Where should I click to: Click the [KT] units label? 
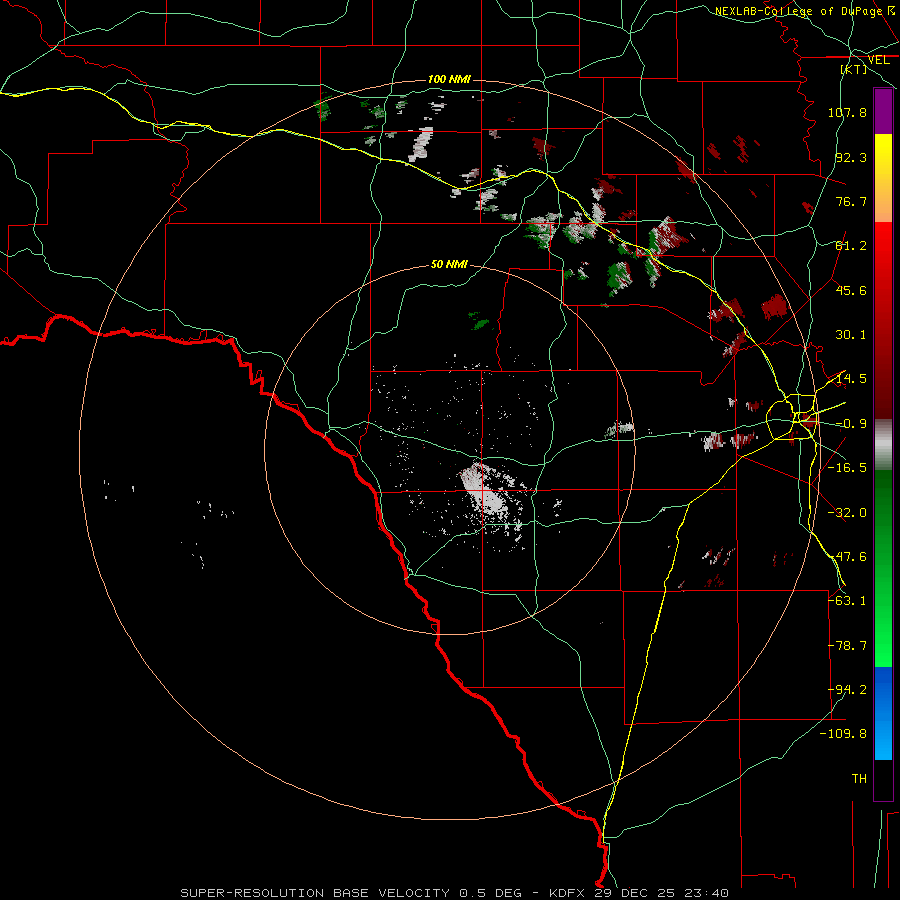854,69
